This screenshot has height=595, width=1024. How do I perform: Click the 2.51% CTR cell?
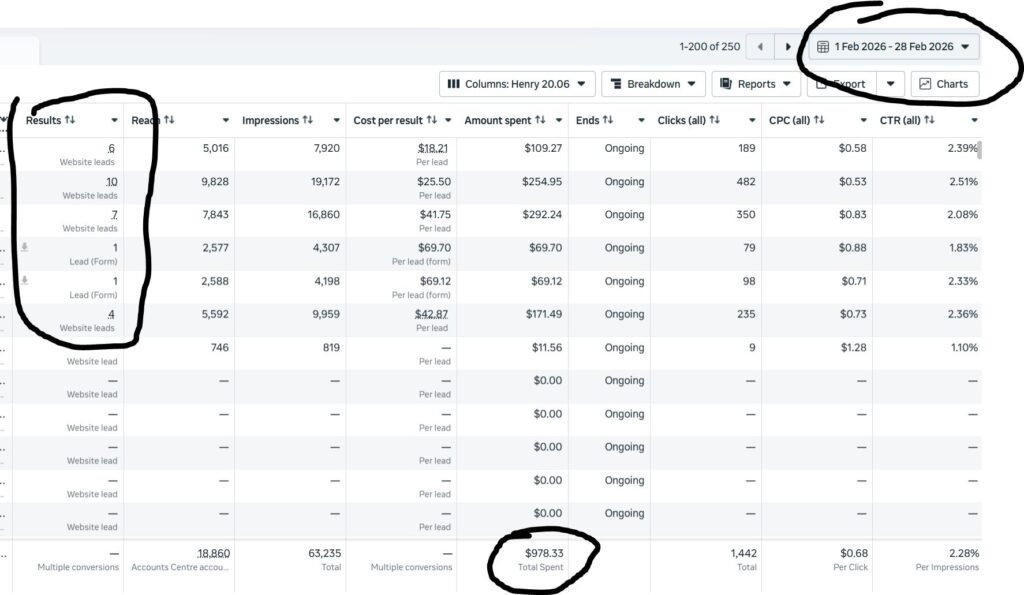pos(963,182)
